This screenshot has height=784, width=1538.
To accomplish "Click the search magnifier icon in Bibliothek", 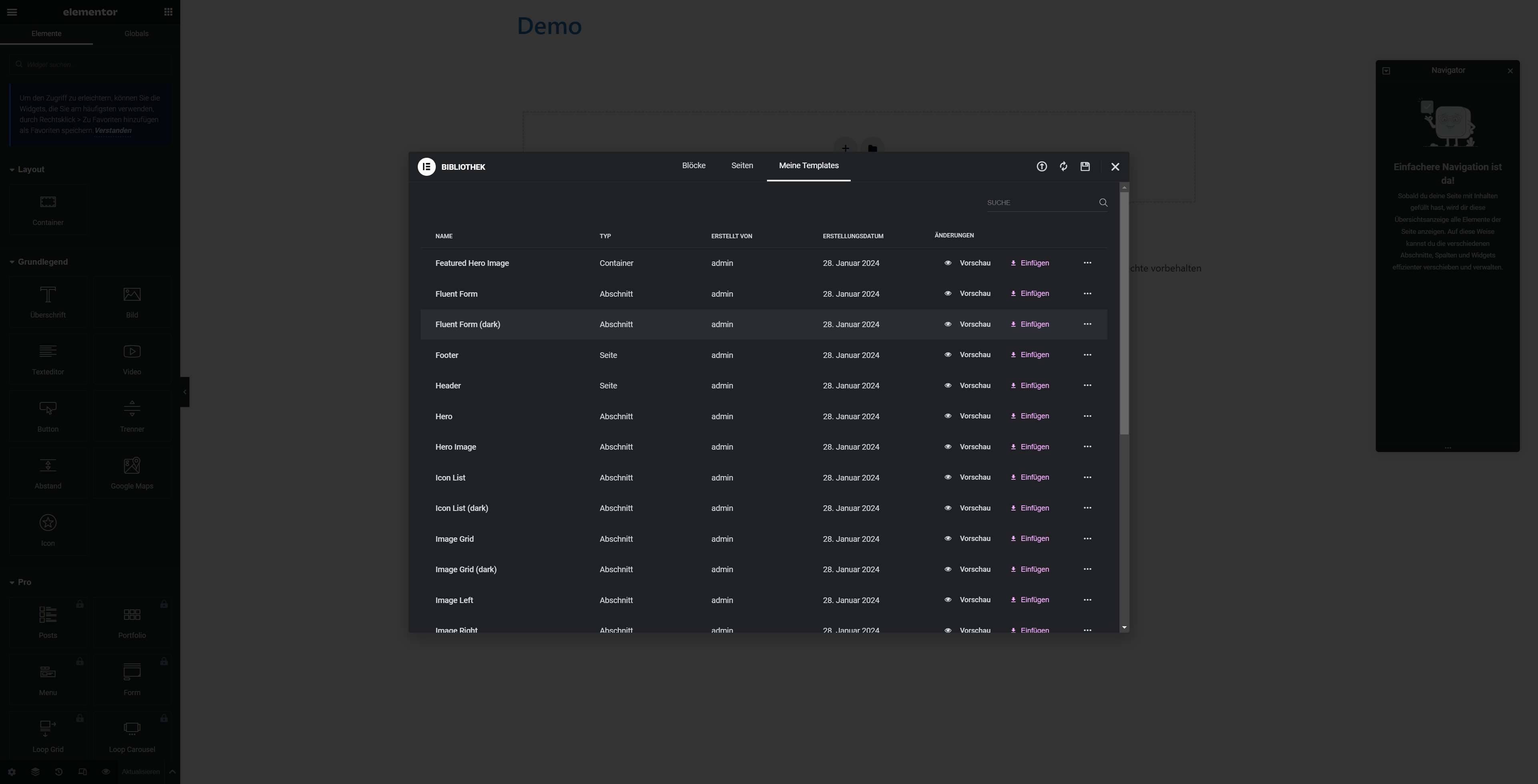I will tap(1103, 203).
